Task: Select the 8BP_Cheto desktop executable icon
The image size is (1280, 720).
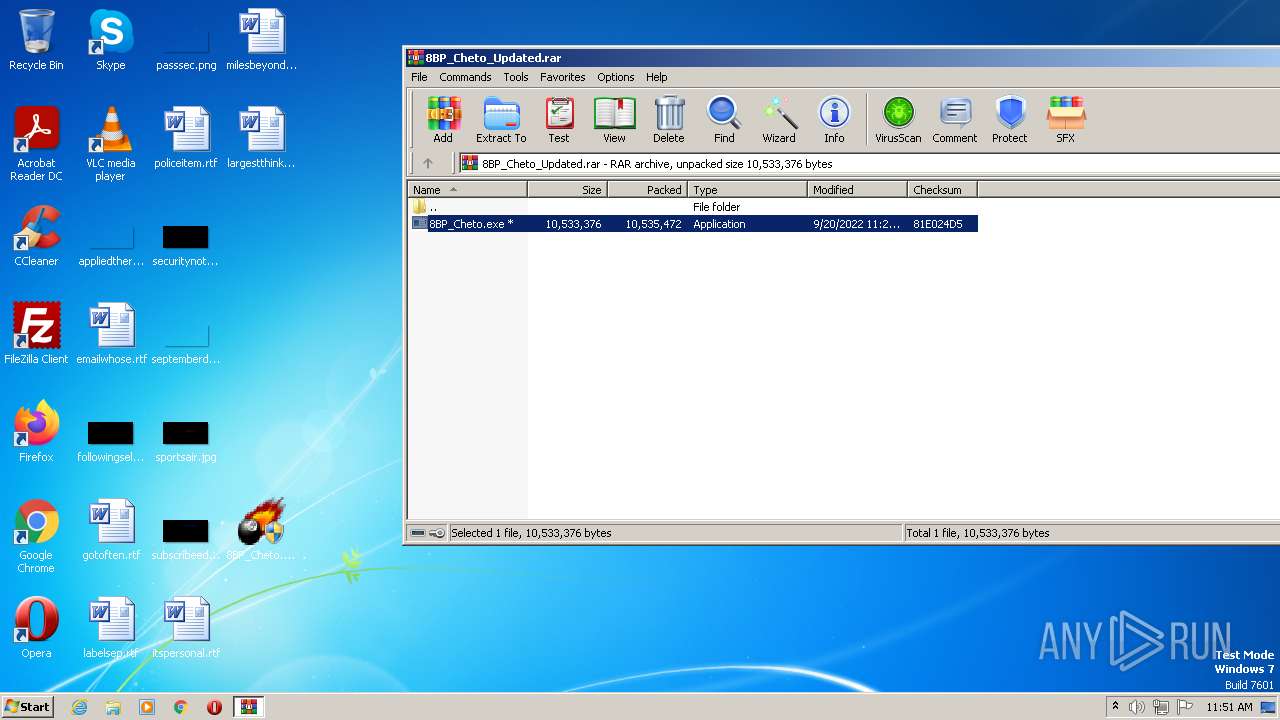Action: 261,530
